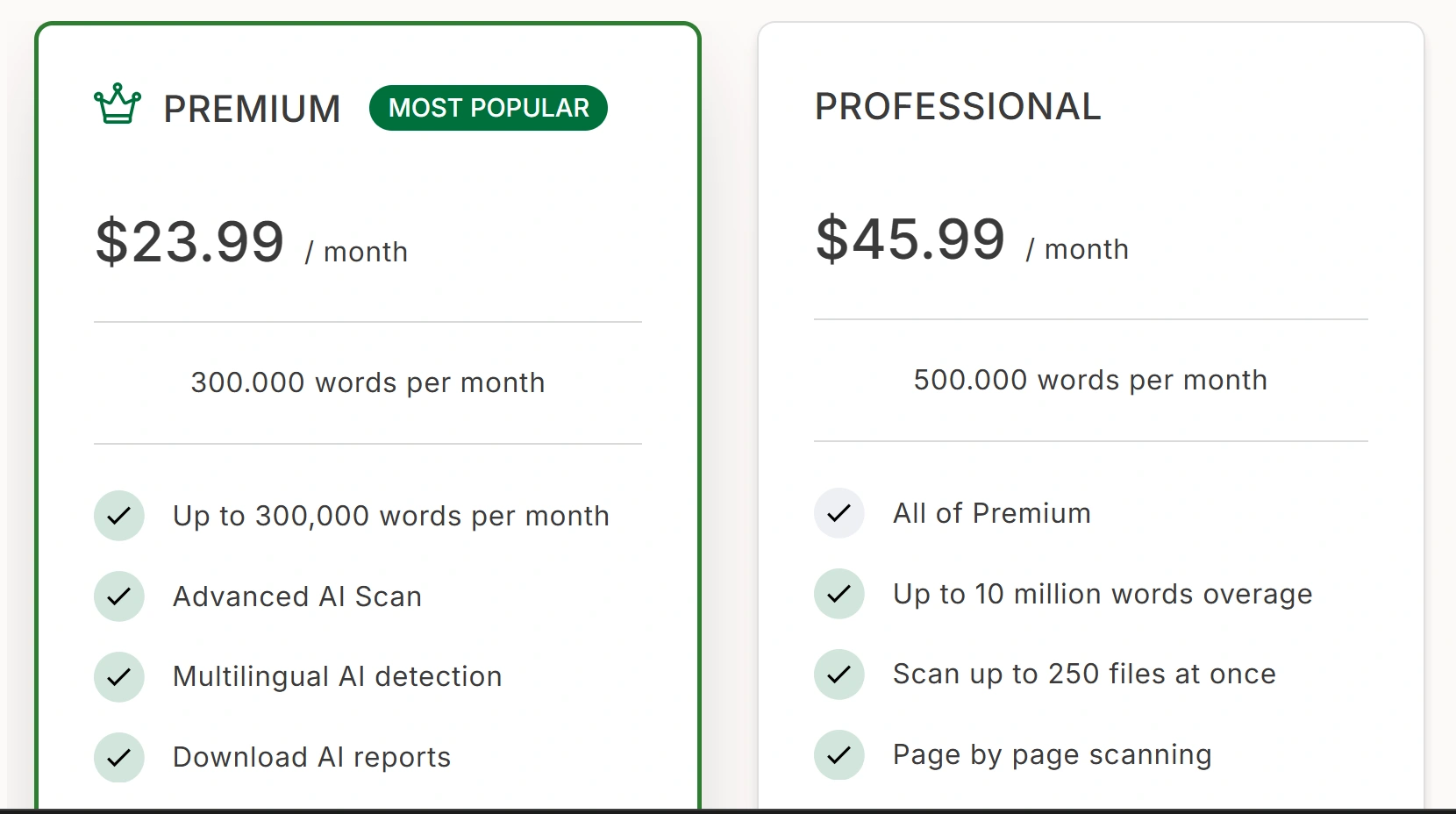Click checkmark for Scan up to 250 files
Screen dimensions: 1456x814
(839, 675)
